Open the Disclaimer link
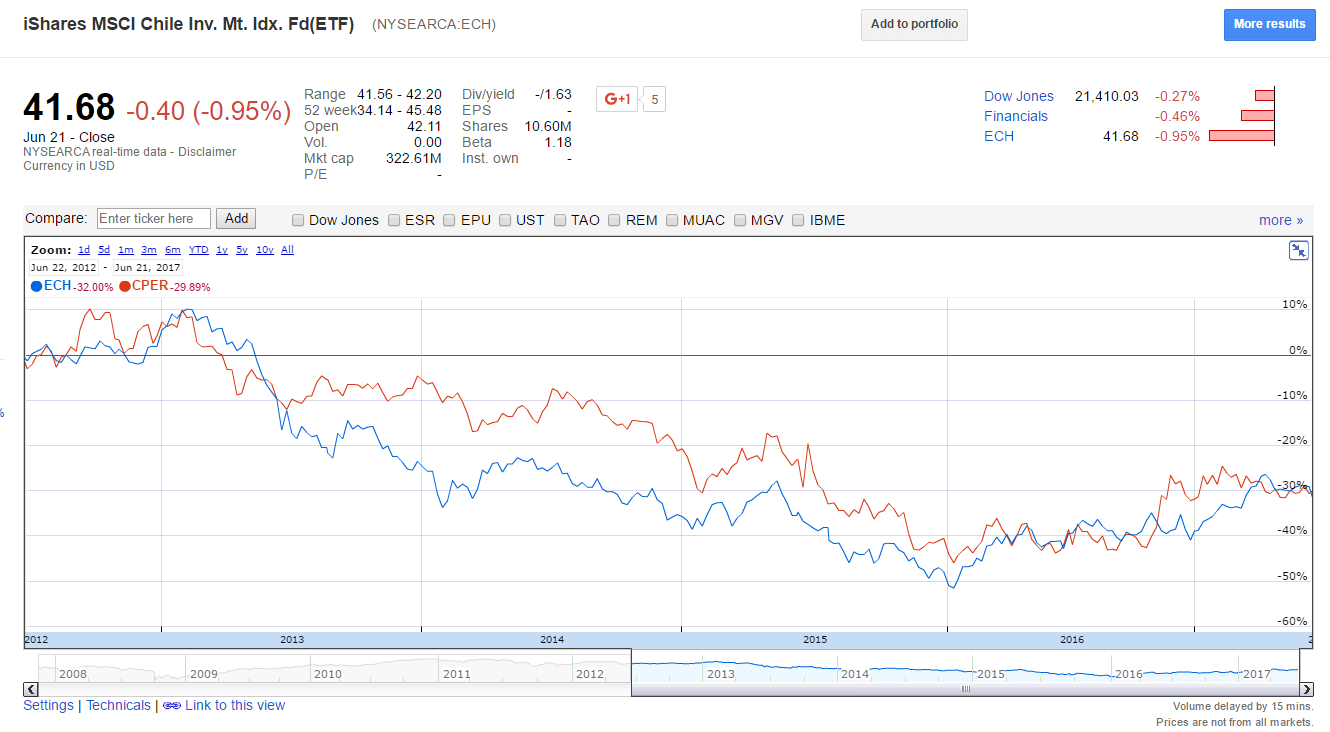This screenshot has width=1330, height=732. coord(207,152)
